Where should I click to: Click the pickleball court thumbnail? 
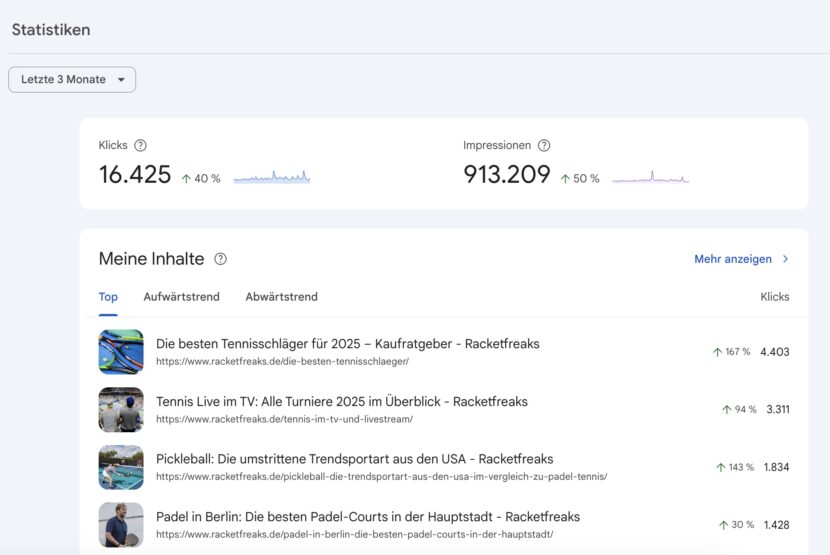[121, 467]
